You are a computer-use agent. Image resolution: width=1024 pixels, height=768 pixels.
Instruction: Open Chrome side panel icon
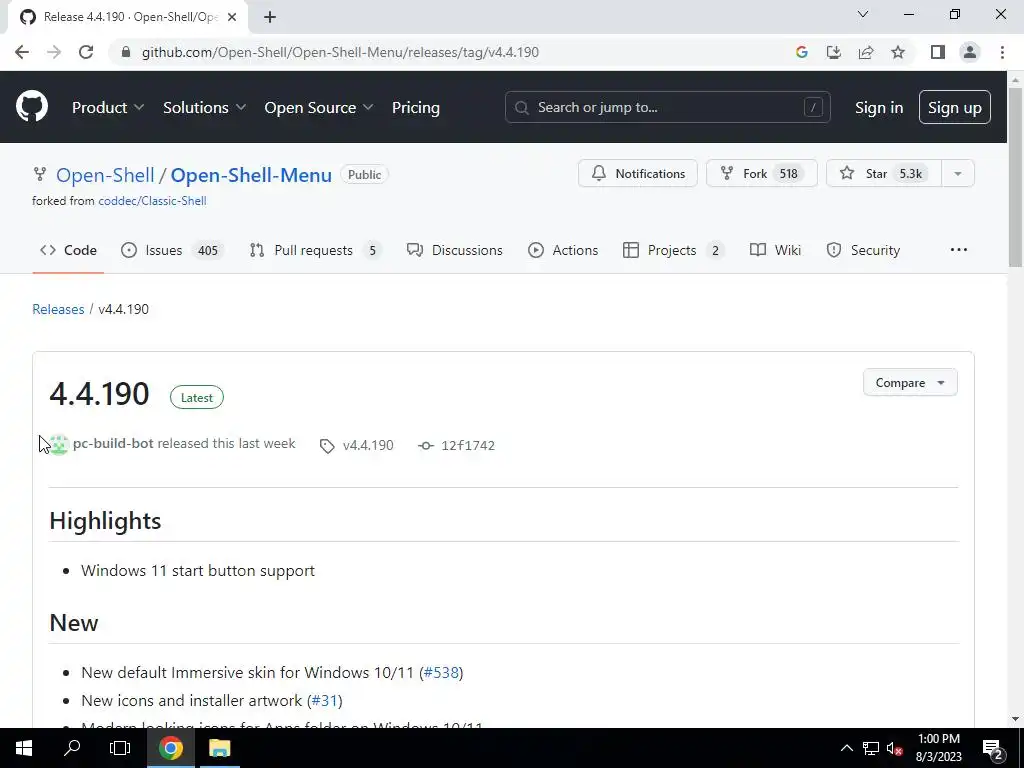pos(938,52)
